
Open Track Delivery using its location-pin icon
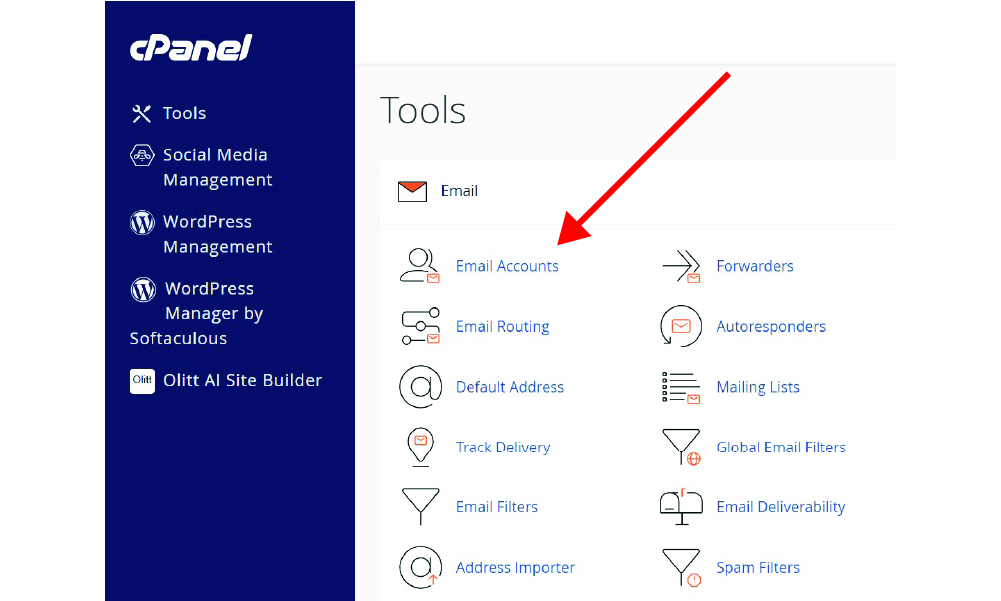tap(420, 447)
